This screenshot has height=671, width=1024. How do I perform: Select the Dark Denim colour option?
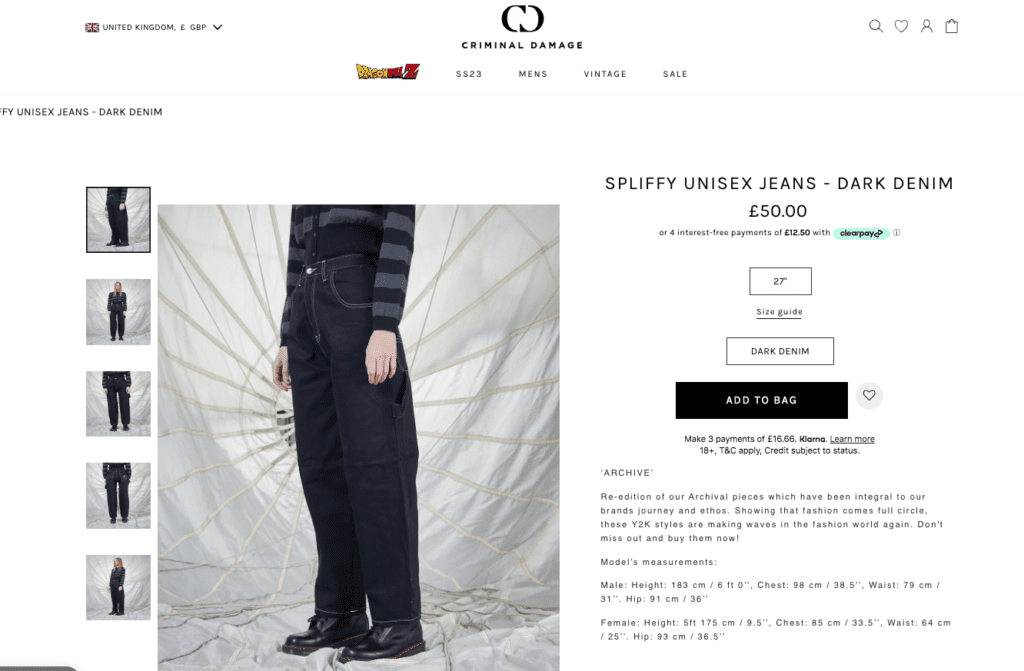click(x=780, y=351)
